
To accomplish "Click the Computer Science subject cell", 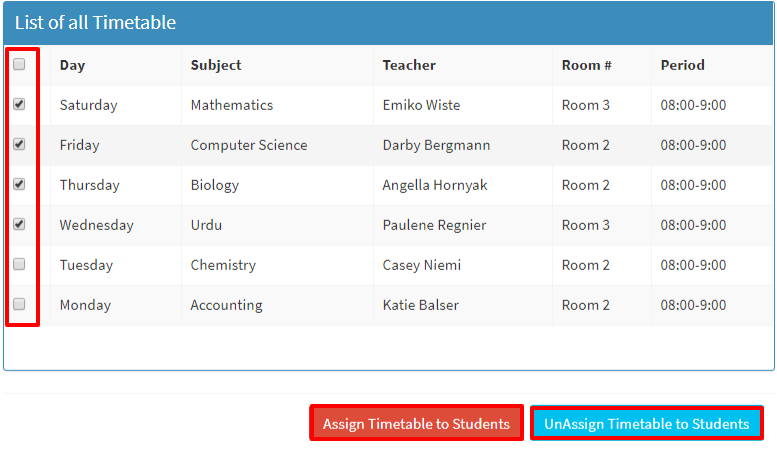I will pos(249,145).
